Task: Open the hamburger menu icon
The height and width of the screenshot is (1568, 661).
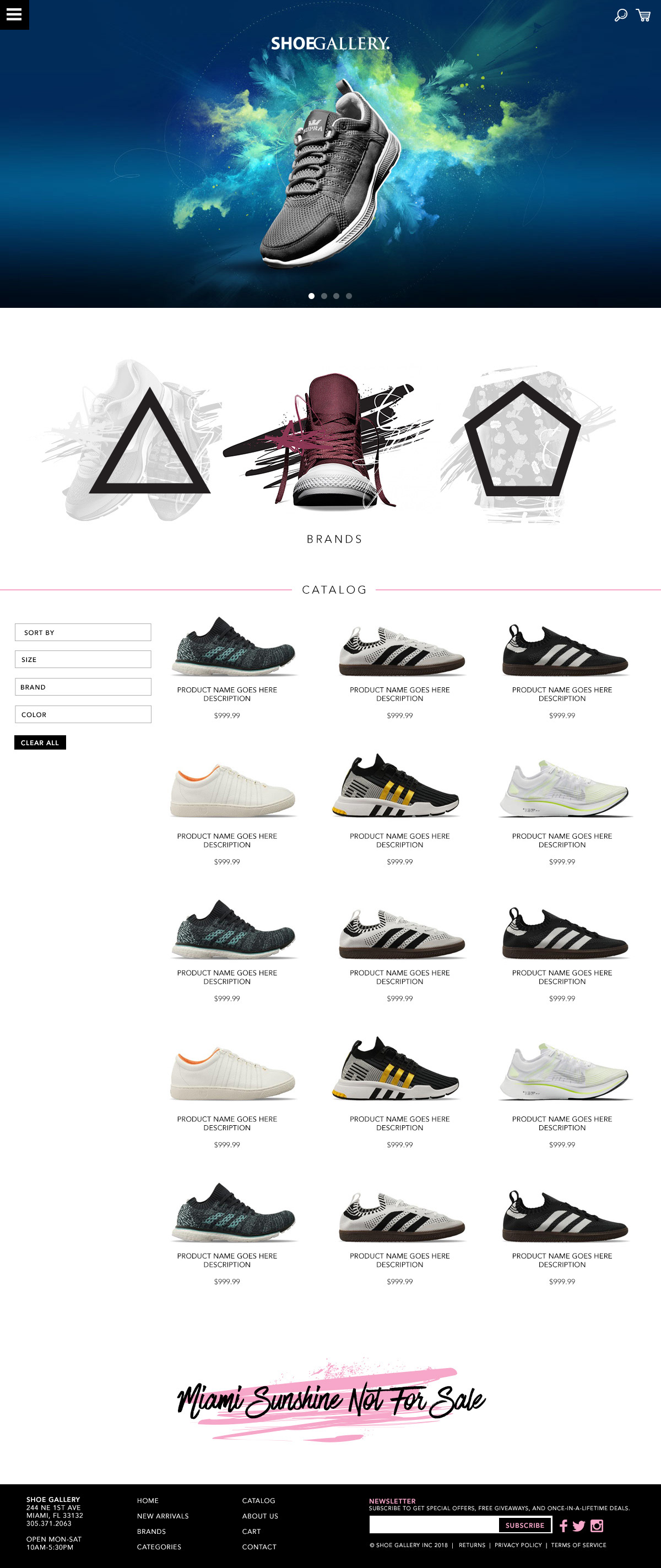Action: 14,15
